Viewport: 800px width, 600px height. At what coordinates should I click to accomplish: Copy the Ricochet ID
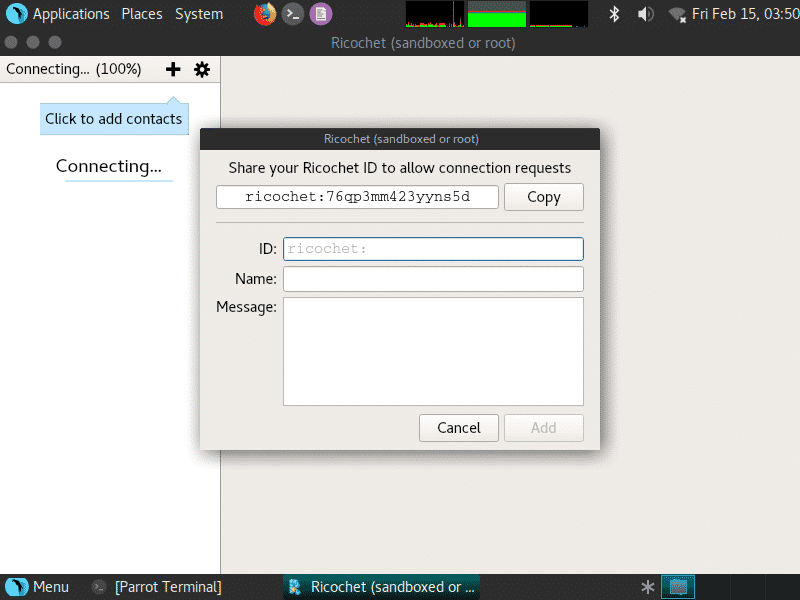[544, 197]
